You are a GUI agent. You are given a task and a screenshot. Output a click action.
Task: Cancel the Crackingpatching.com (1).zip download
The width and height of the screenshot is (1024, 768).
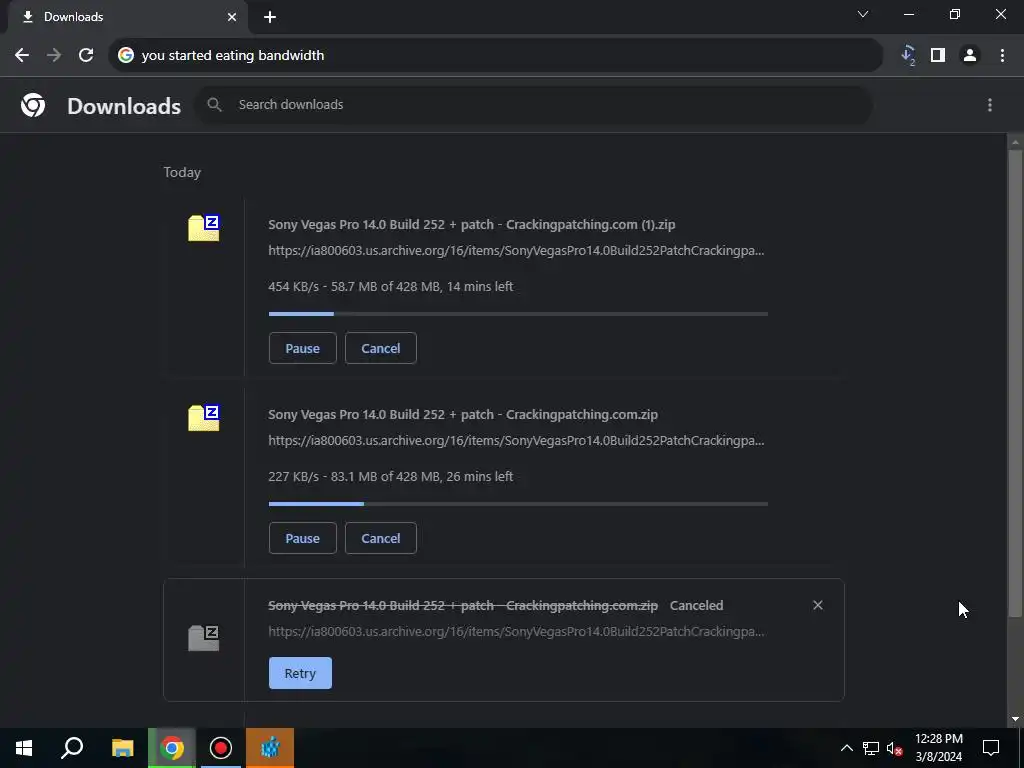(x=381, y=348)
